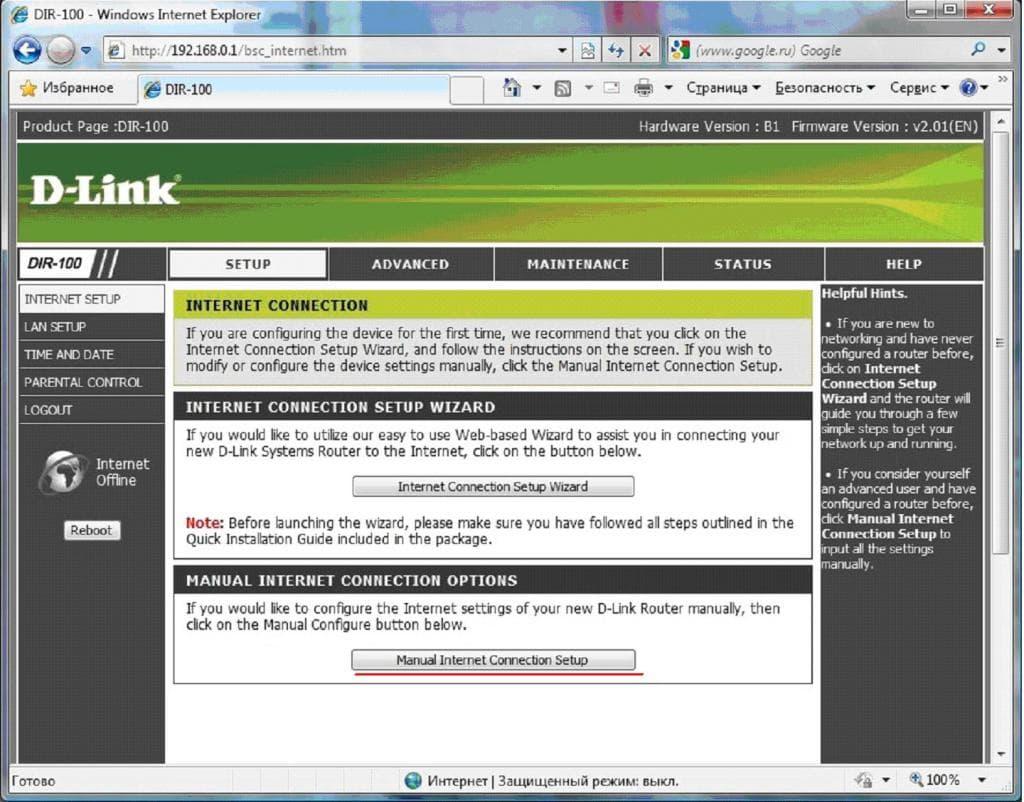Expand the zoom level dropdown arrow
1024x802 pixels.
[981, 780]
